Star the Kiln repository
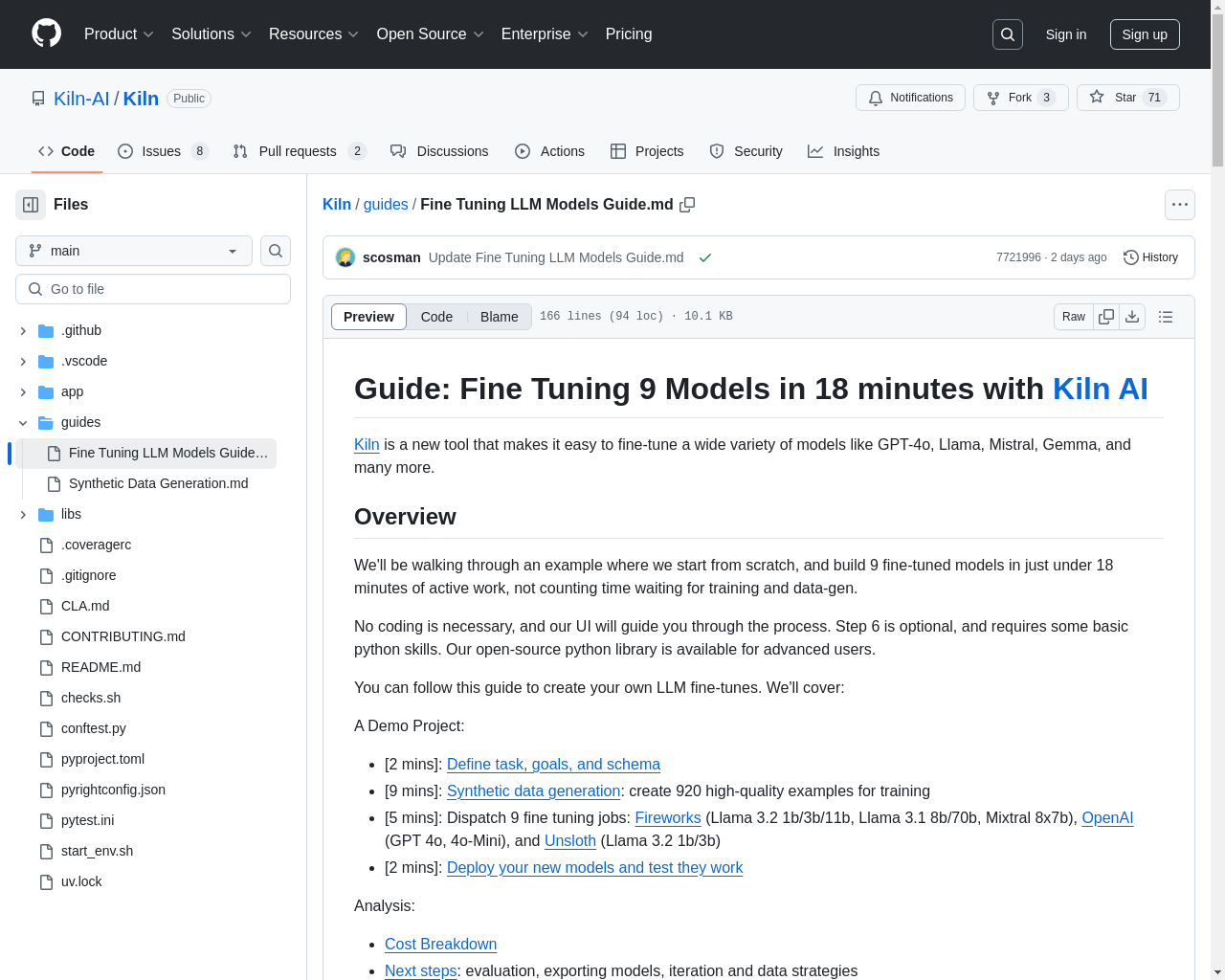The image size is (1225, 980). (1127, 98)
